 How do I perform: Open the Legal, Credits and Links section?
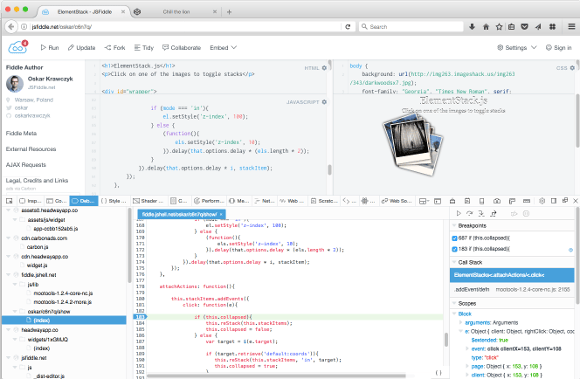[37, 180]
